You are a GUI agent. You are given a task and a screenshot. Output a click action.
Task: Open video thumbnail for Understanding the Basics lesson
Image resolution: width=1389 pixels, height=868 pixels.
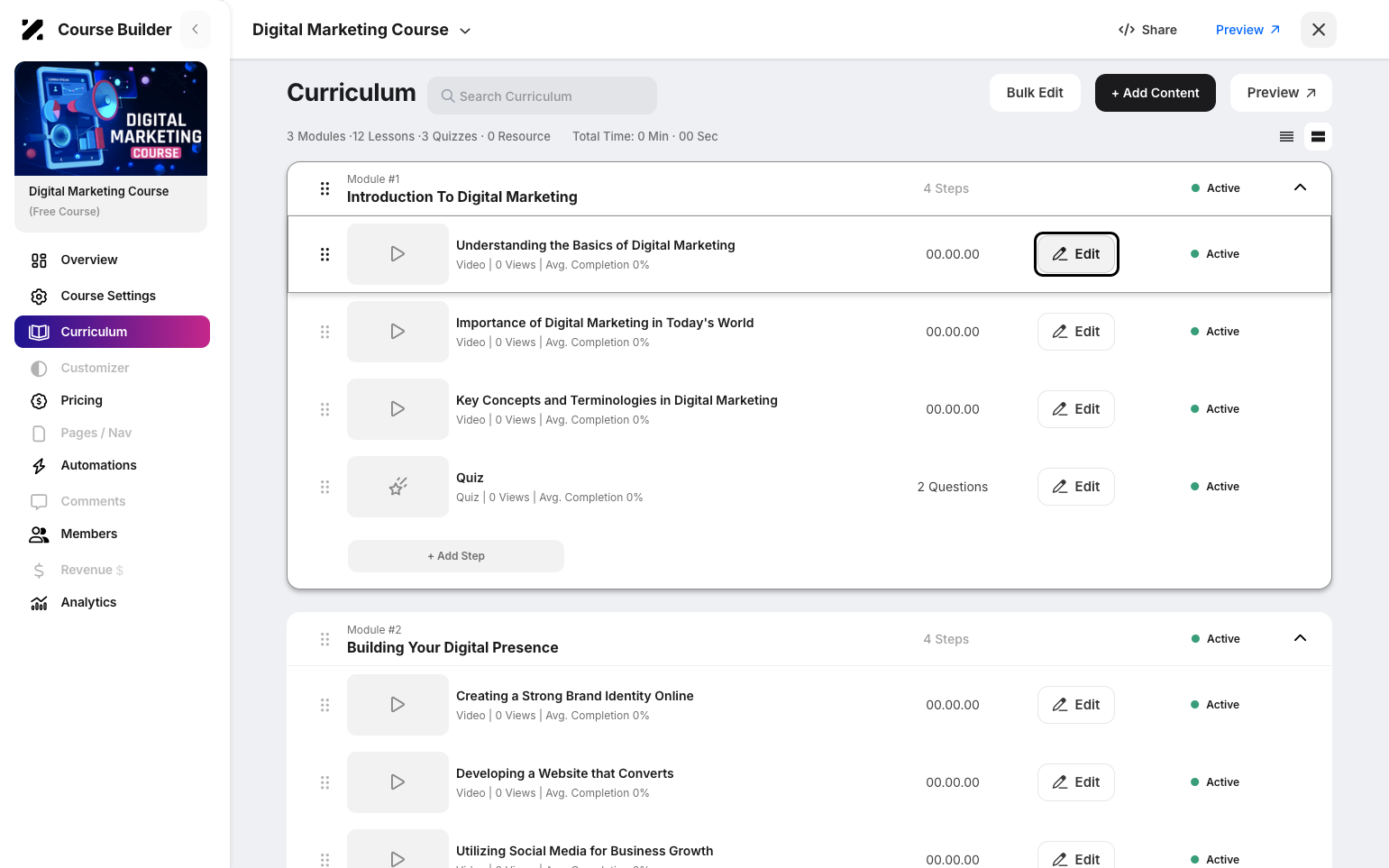[x=398, y=254]
